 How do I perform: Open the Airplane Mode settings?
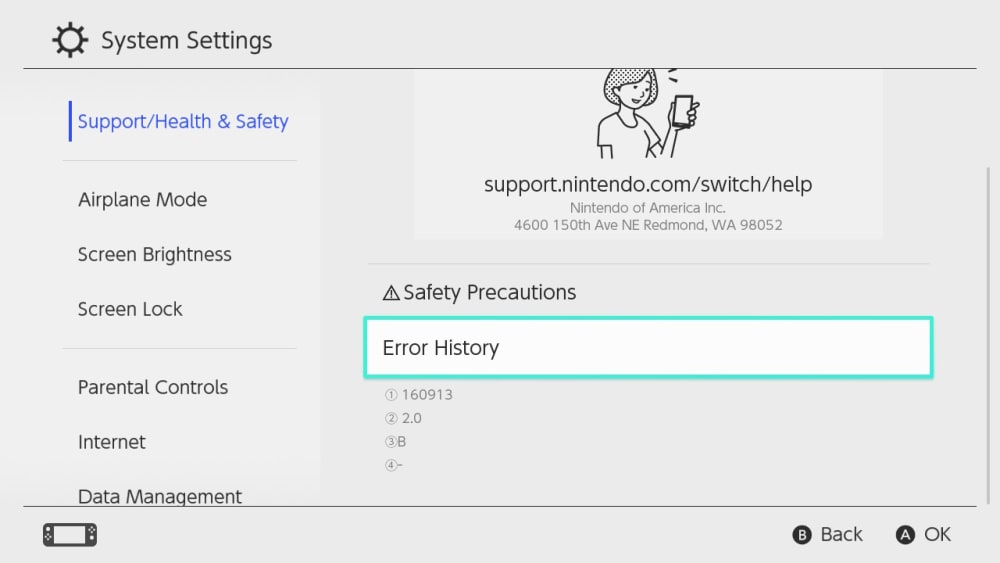pos(143,200)
